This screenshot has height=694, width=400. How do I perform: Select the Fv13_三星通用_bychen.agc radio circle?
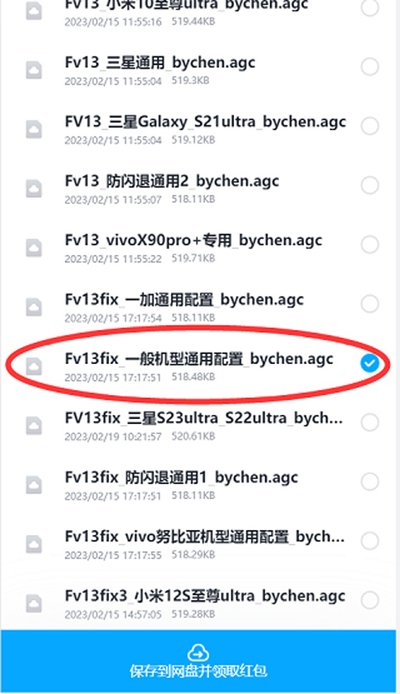point(369,67)
